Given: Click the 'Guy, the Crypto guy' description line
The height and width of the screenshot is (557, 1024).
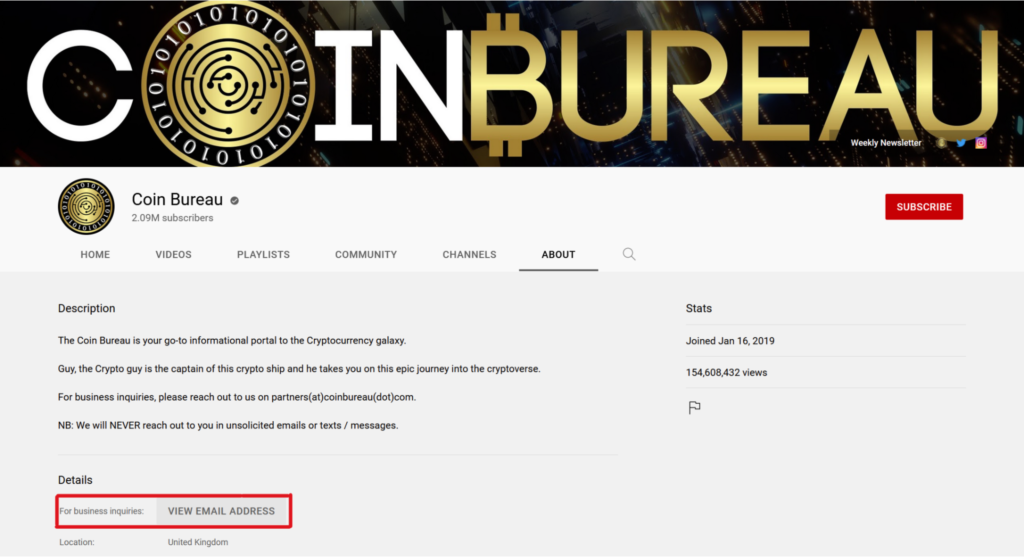Looking at the screenshot, I should 299,369.
